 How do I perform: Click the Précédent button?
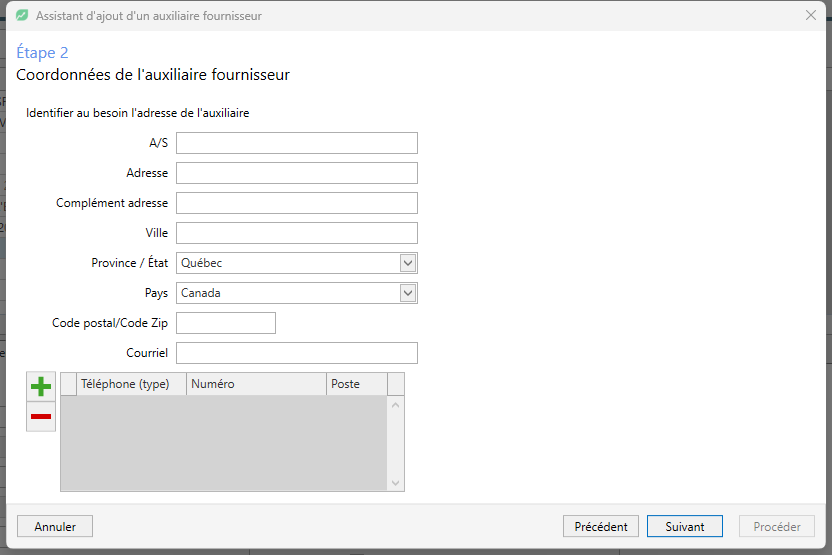[x=601, y=526]
